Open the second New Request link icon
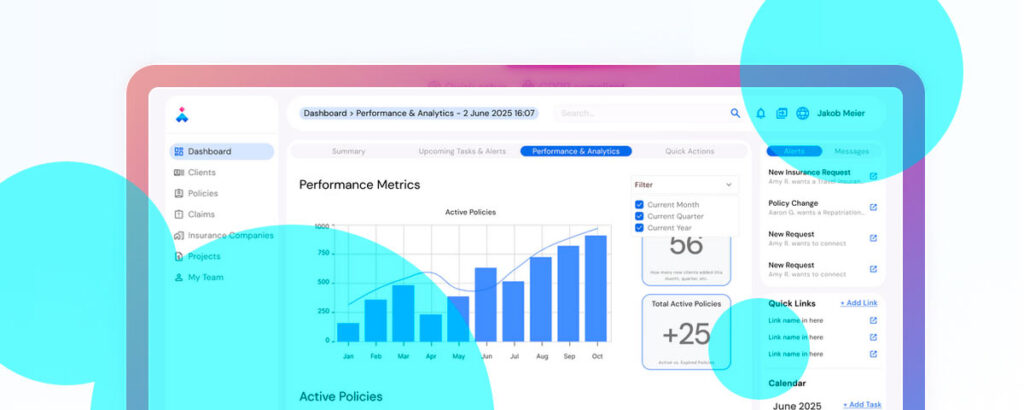 (x=873, y=268)
